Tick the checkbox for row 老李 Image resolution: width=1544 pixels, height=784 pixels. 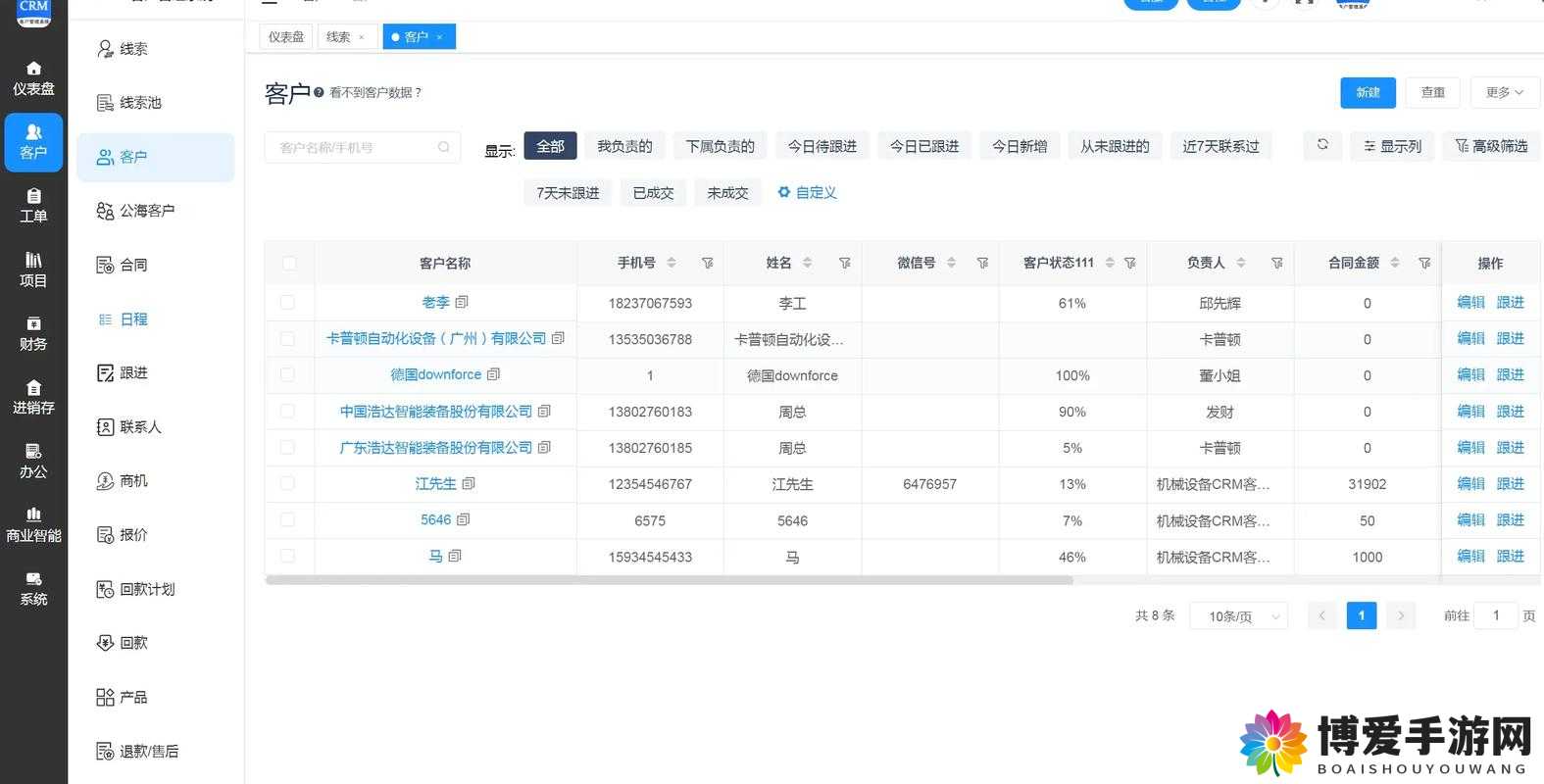tap(287, 302)
